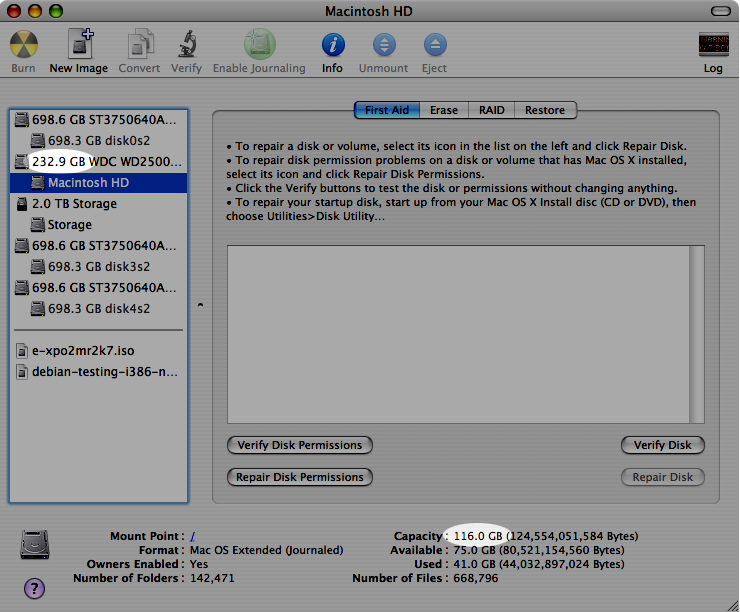The image size is (740, 612).
Task: Click the Capacity 116.0 GB value
Action: click(x=546, y=536)
